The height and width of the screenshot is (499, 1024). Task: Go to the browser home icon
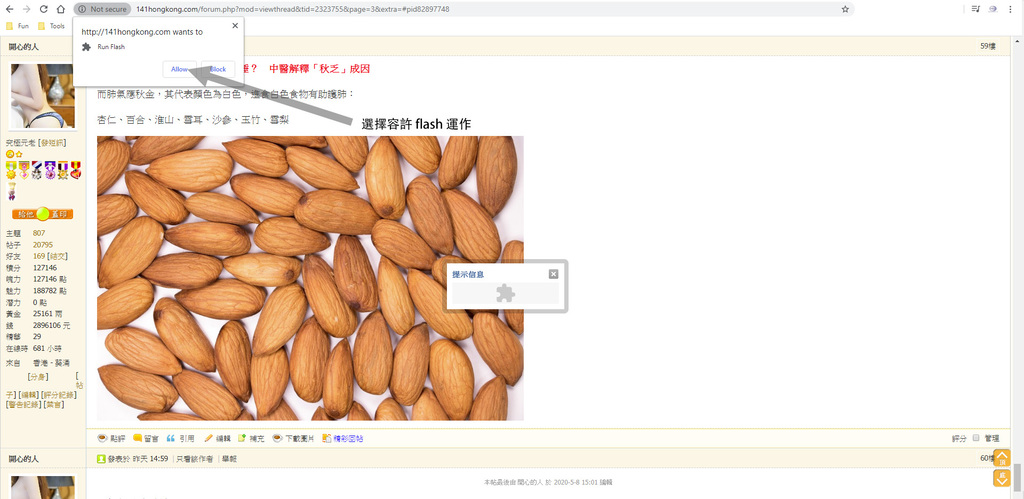tap(60, 9)
